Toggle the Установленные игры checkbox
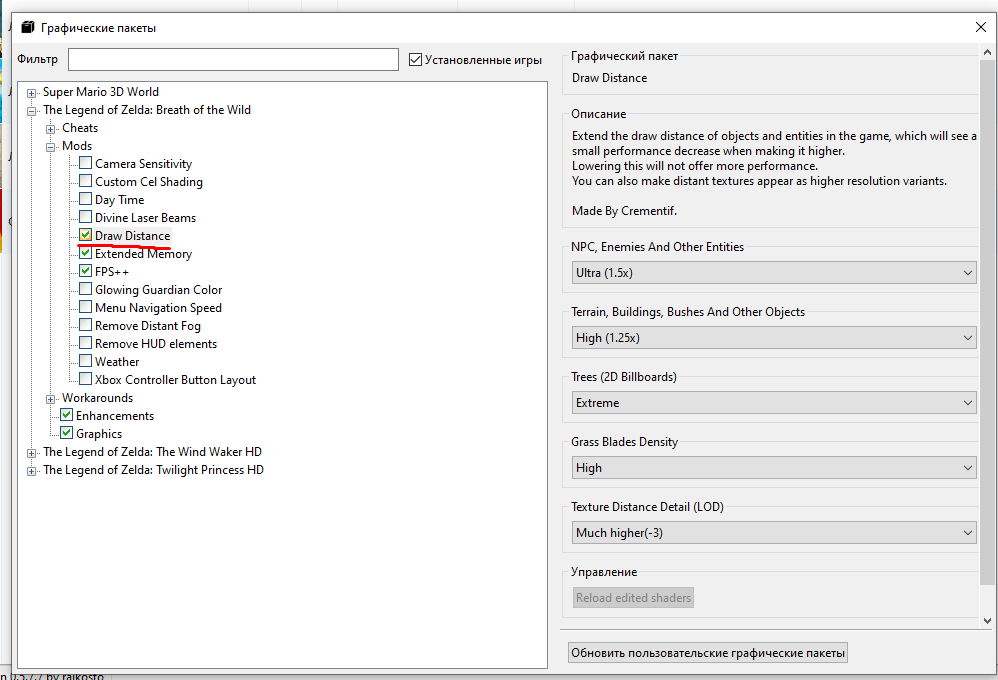 coord(416,59)
